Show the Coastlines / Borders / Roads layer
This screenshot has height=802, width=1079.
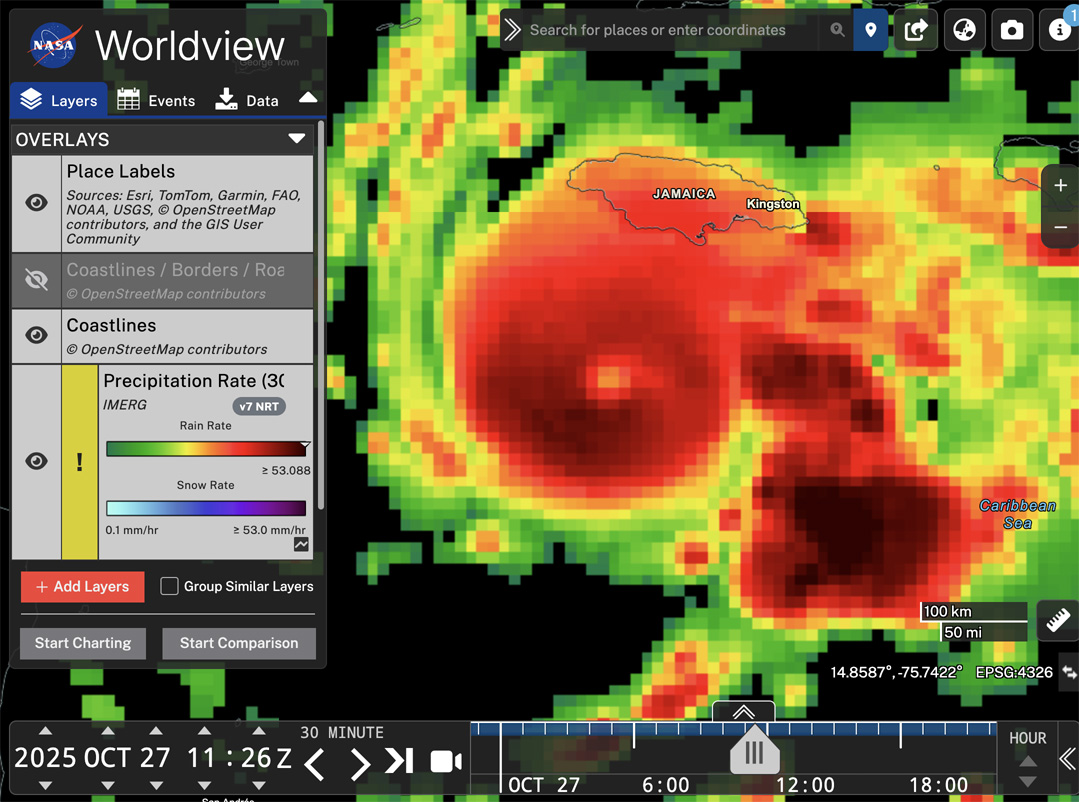click(x=36, y=280)
